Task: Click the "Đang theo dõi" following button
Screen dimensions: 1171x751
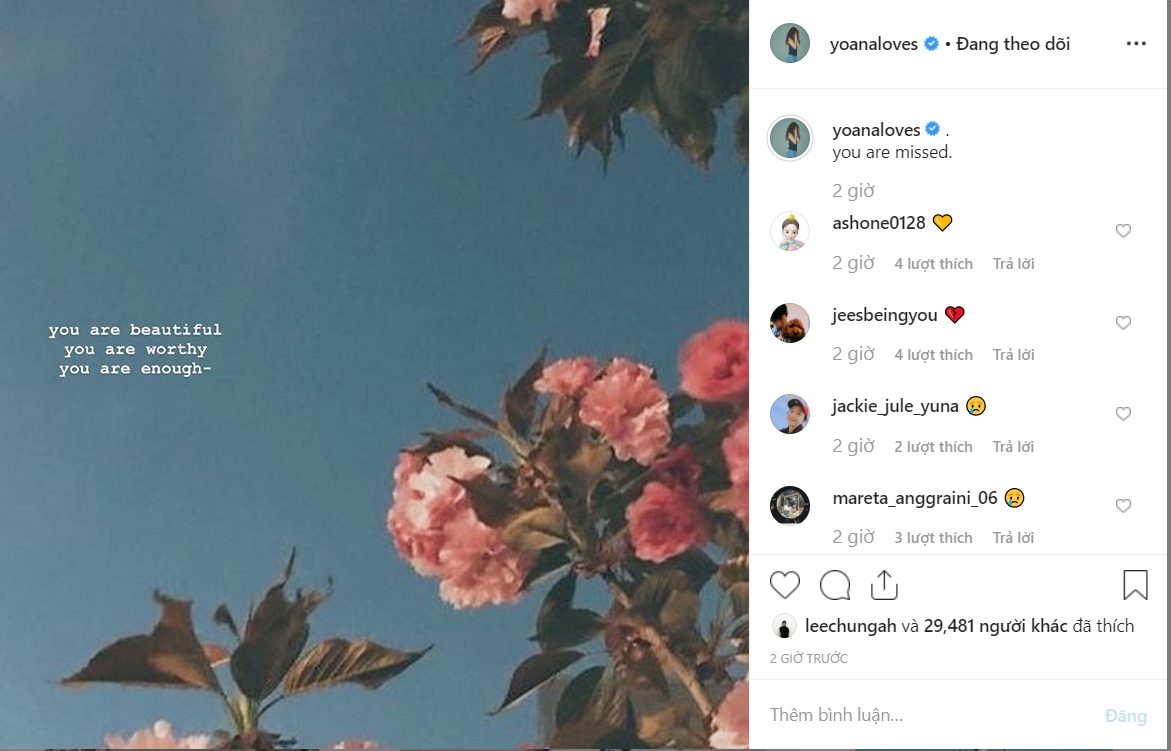Action: click(x=1013, y=44)
